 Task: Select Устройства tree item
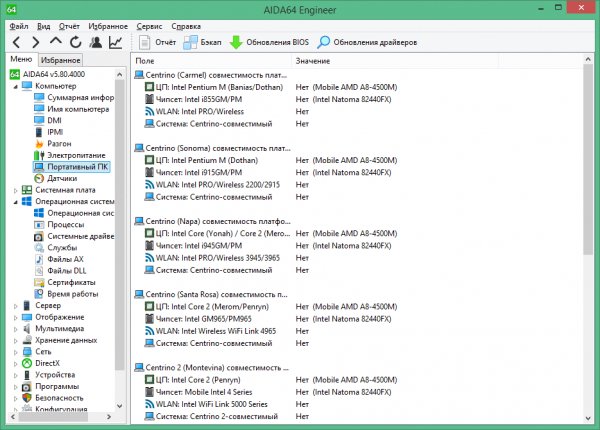(x=49, y=375)
